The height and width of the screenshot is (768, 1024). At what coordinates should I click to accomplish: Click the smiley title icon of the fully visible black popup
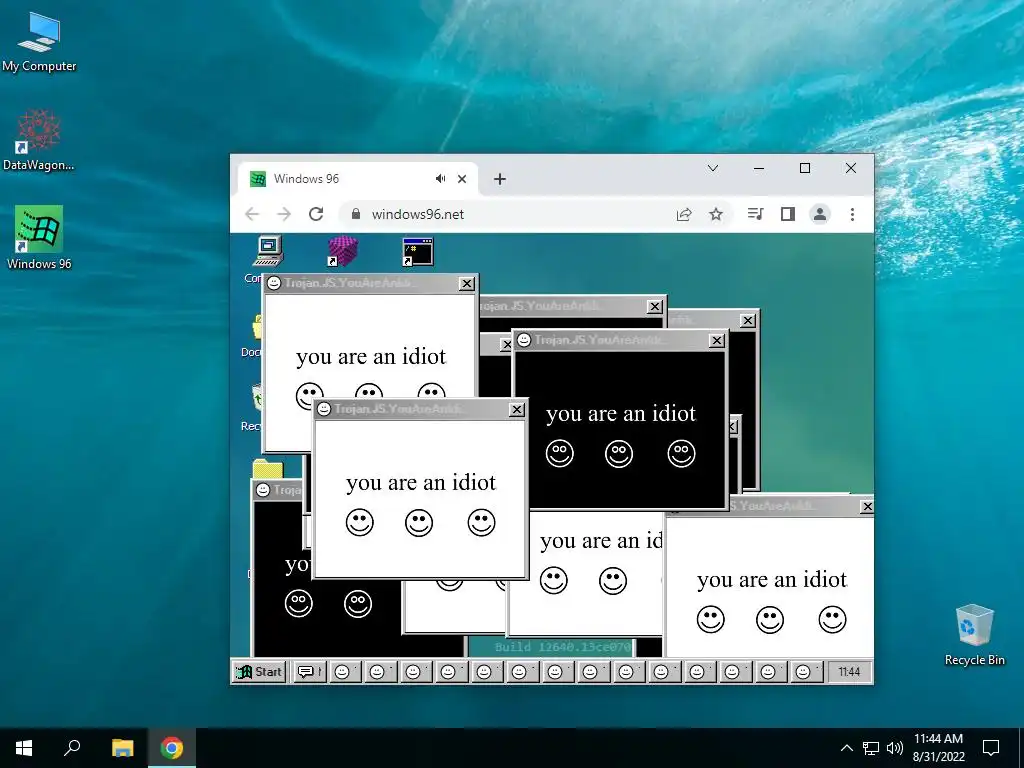pyautogui.click(x=524, y=340)
